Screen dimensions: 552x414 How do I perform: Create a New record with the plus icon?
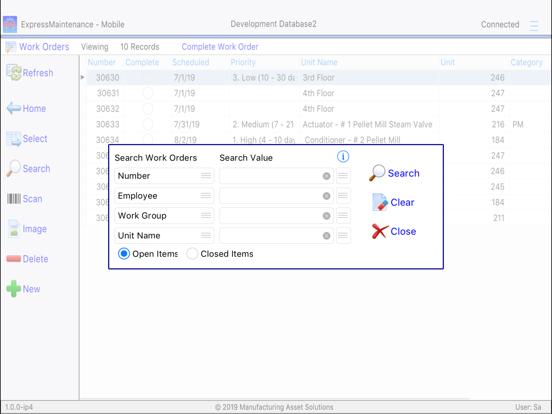click(x=13, y=289)
